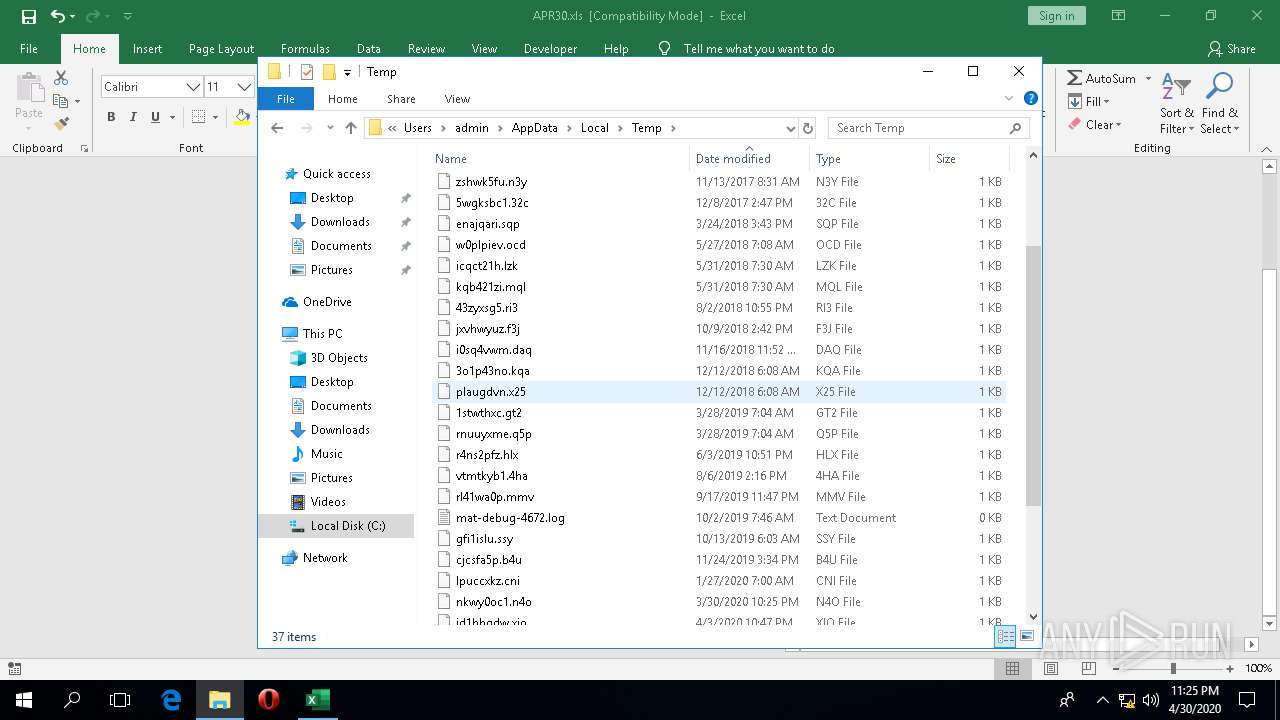
Task: Click Excel Normal view icon in status bar
Action: [1012, 668]
